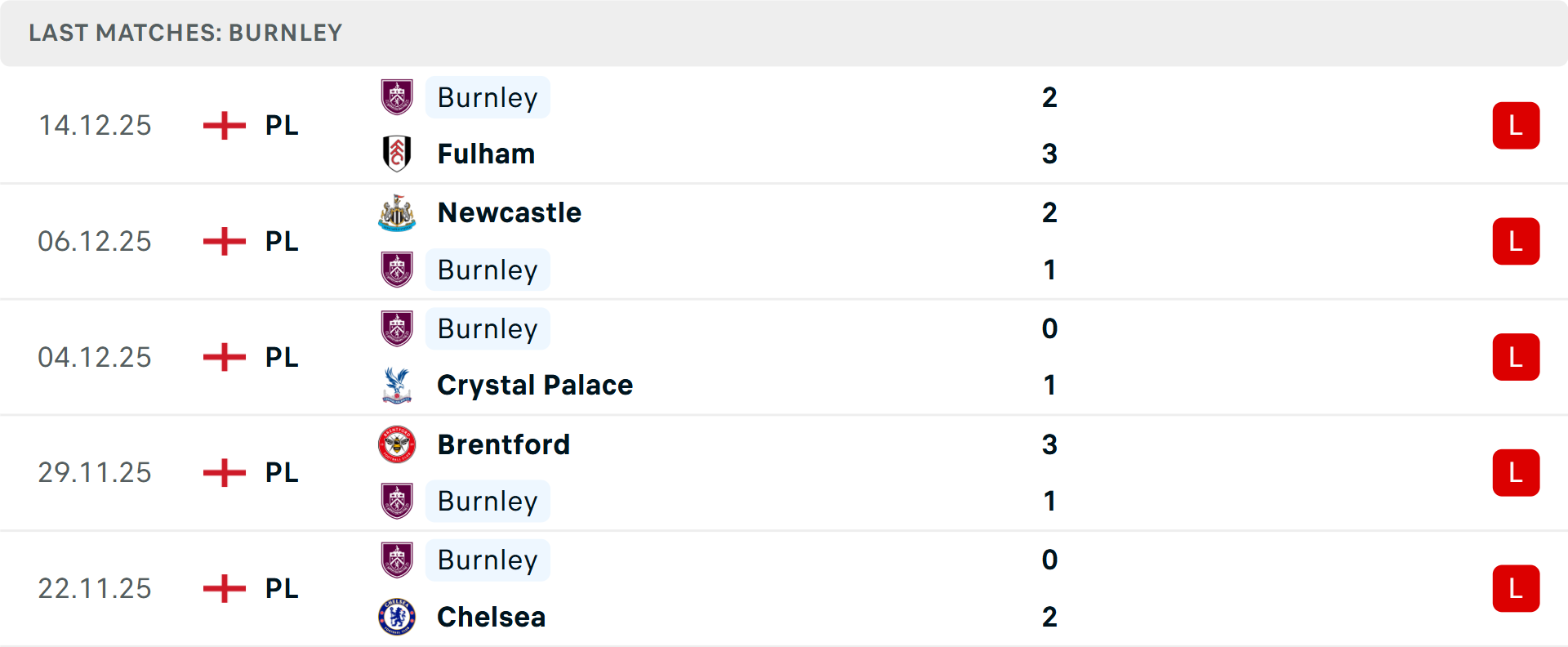This screenshot has width=1568, height=647.
Task: Open the Newcastle team link
Action: pos(510,213)
